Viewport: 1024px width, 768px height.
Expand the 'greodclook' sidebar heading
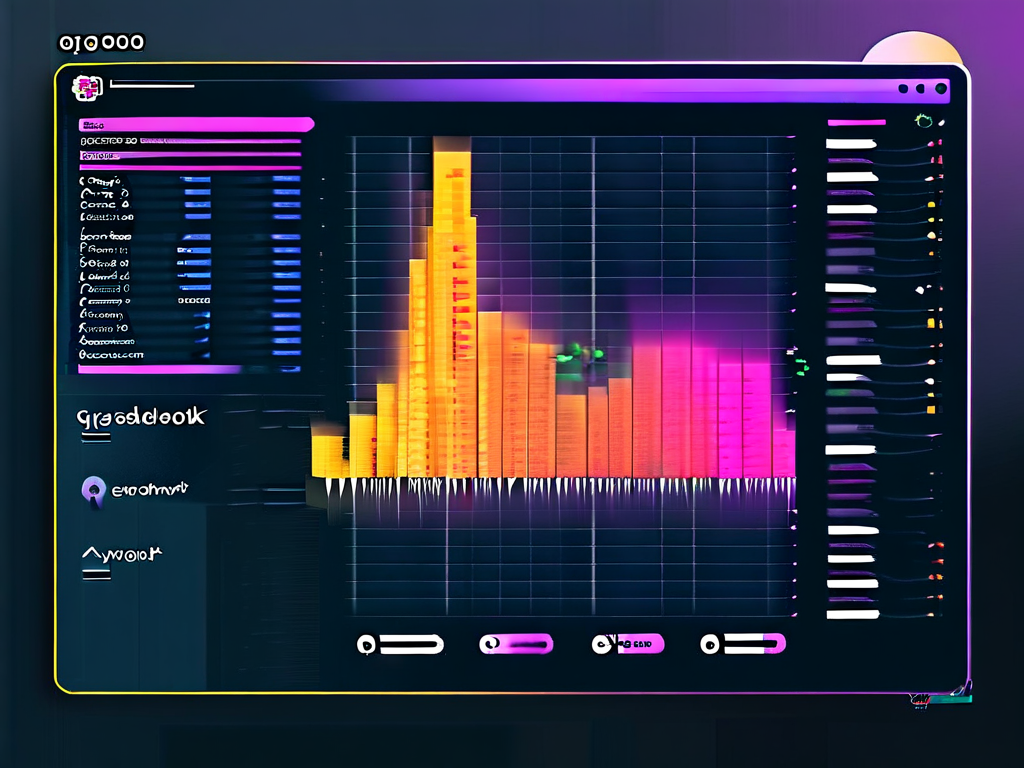[140, 415]
